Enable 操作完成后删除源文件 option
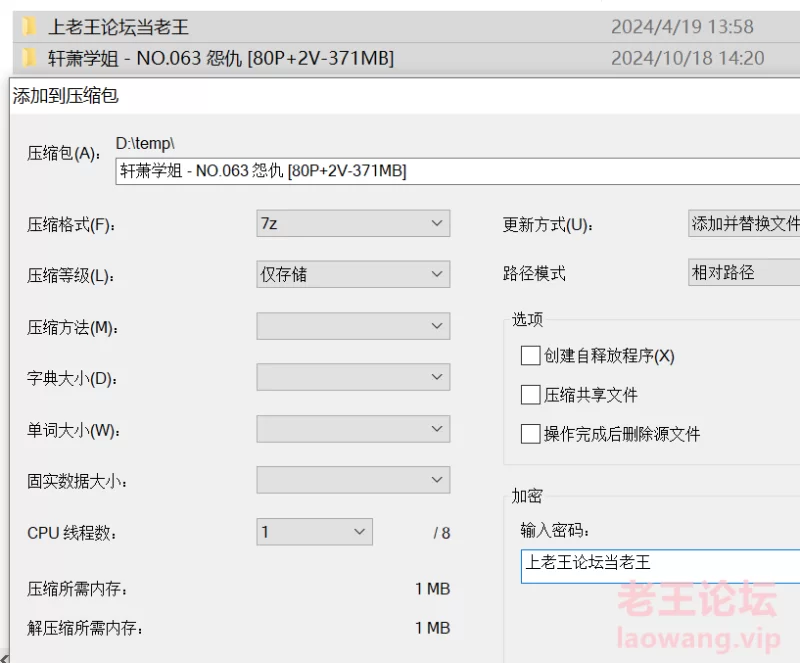This screenshot has height=663, width=800. (530, 433)
